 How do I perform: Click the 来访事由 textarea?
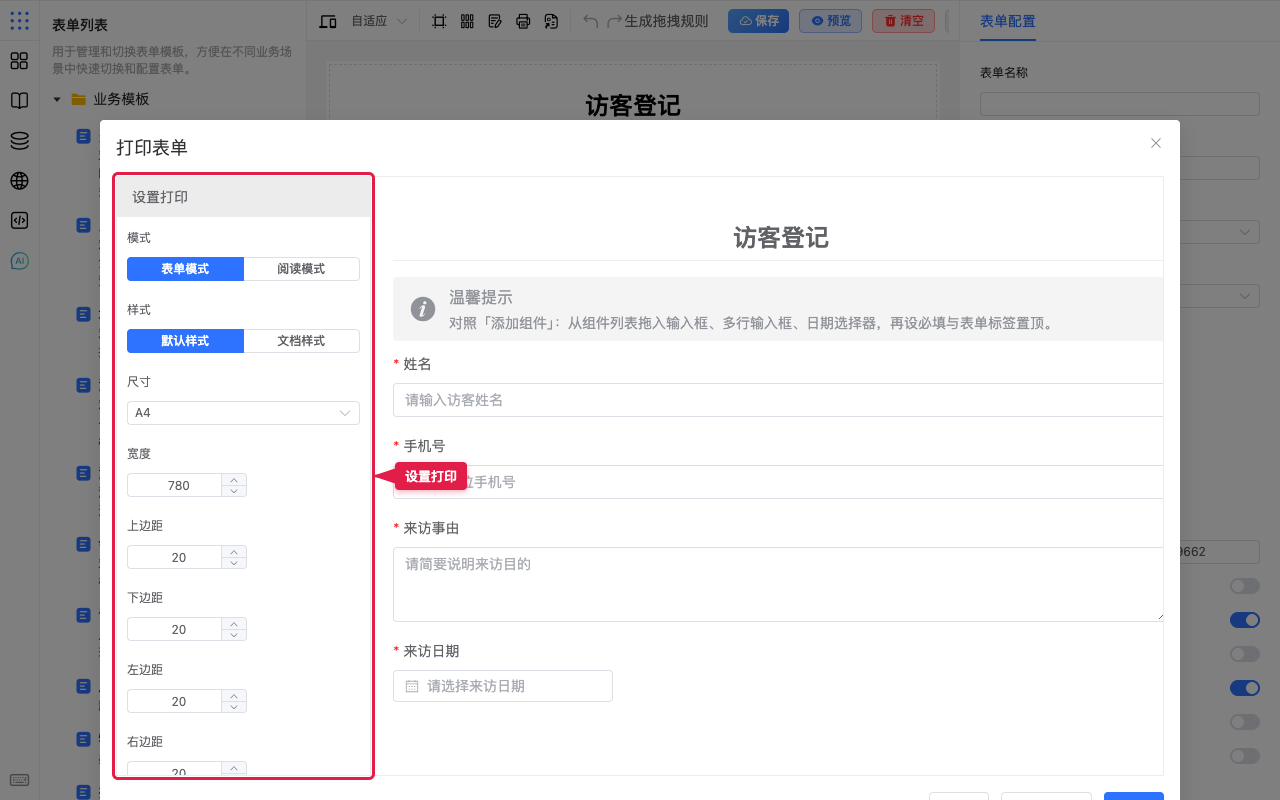pyautogui.click(x=778, y=584)
